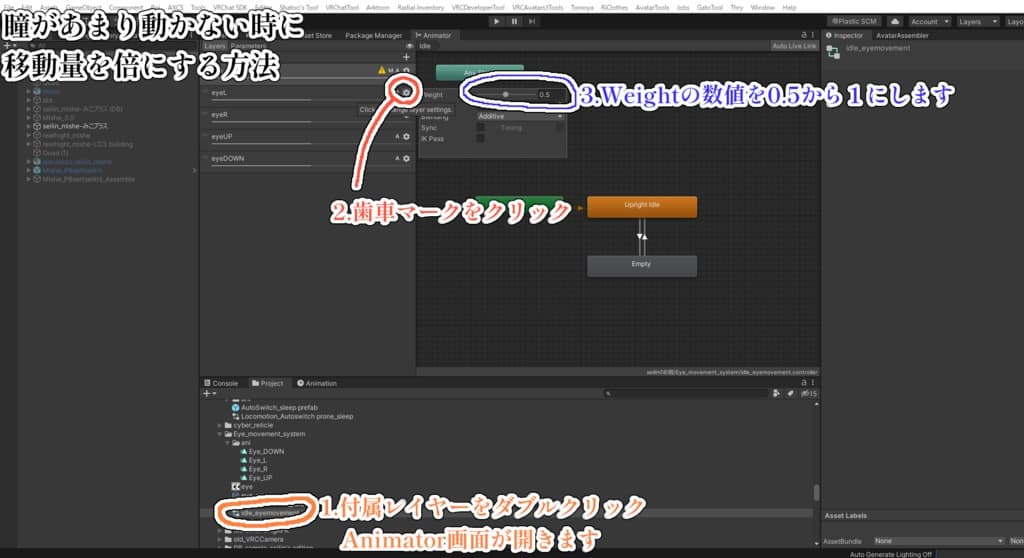
Task: Expand the cyber_relicle folder arrow
Action: click(220, 425)
